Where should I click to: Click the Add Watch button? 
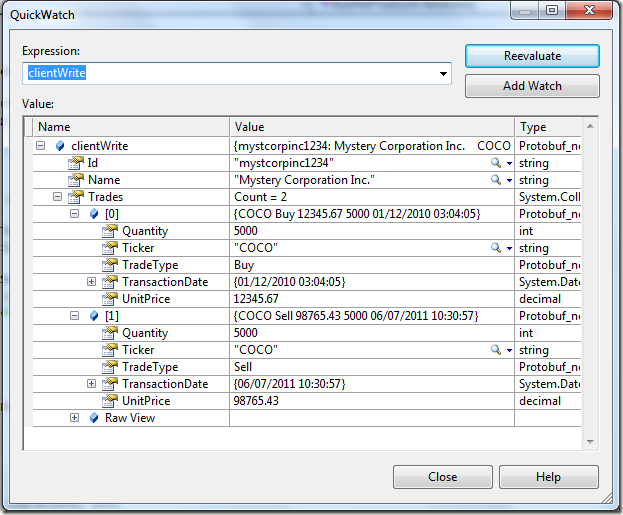(532, 86)
